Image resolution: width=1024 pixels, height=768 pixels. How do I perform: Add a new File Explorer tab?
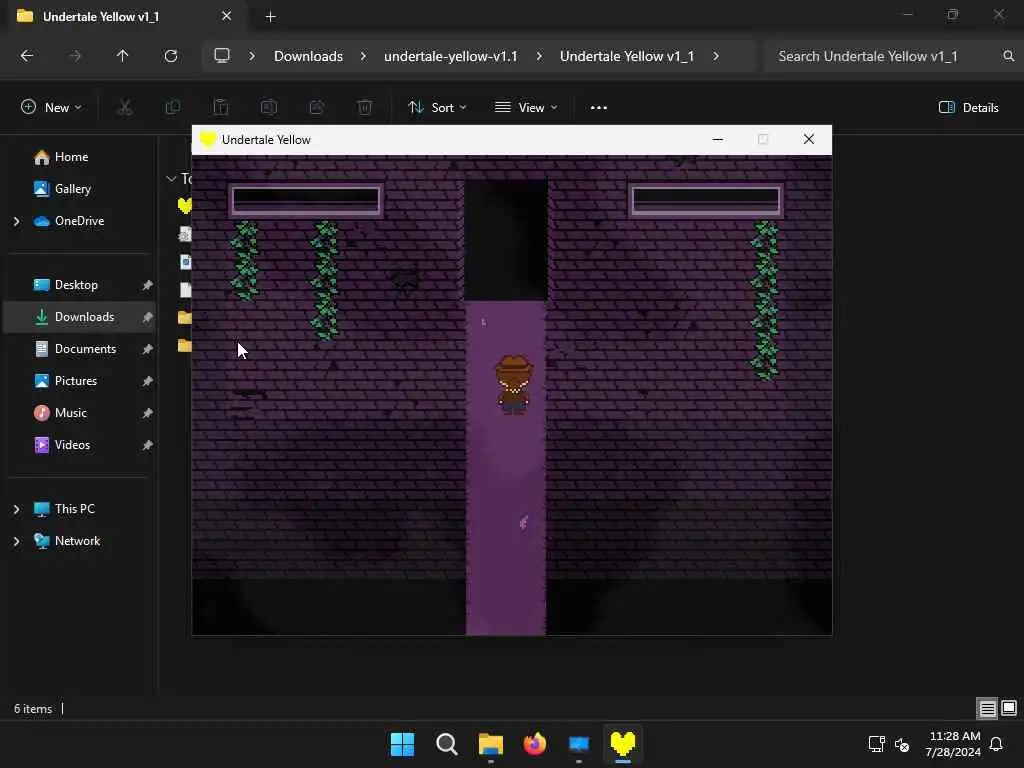(270, 17)
